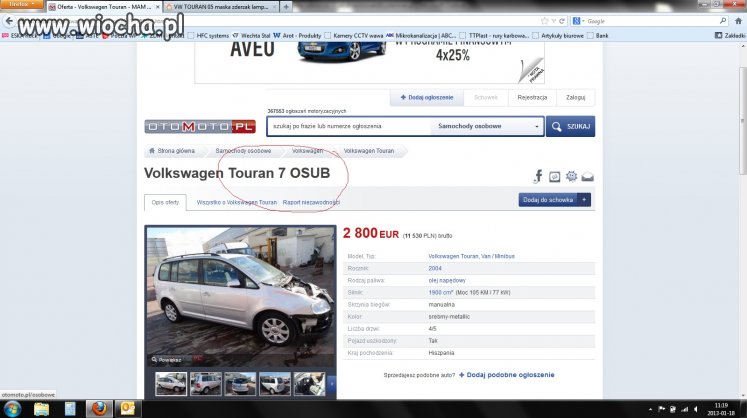Click the network signal tray icon
The image size is (747, 418).
coord(685,409)
